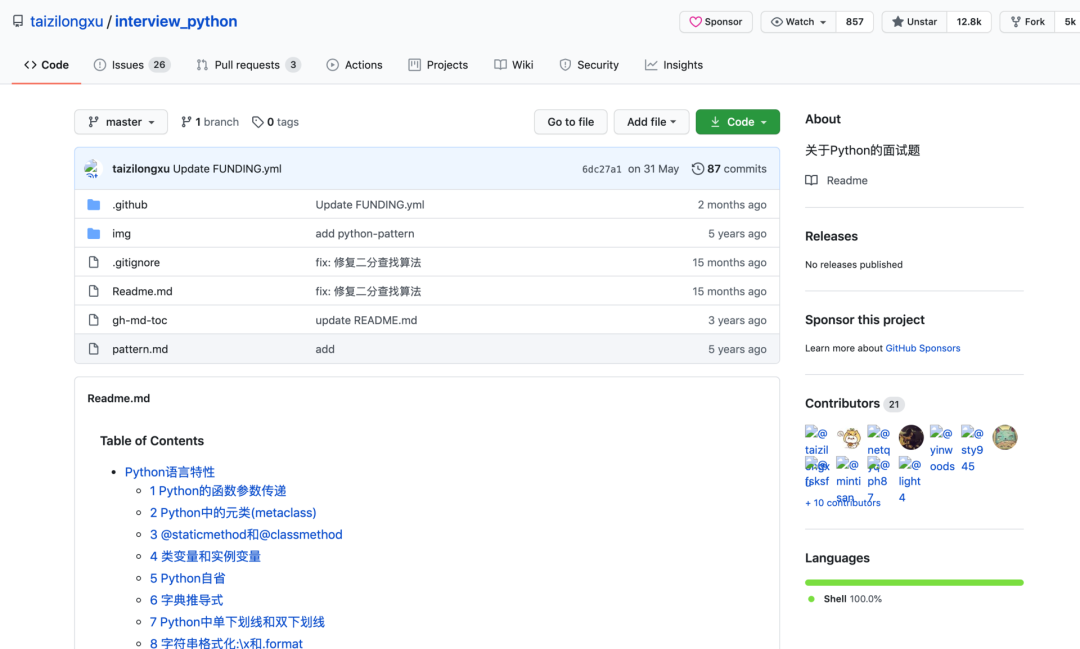1080x649 pixels.
Task: Open the Wiki tab
Action: [x=514, y=65]
